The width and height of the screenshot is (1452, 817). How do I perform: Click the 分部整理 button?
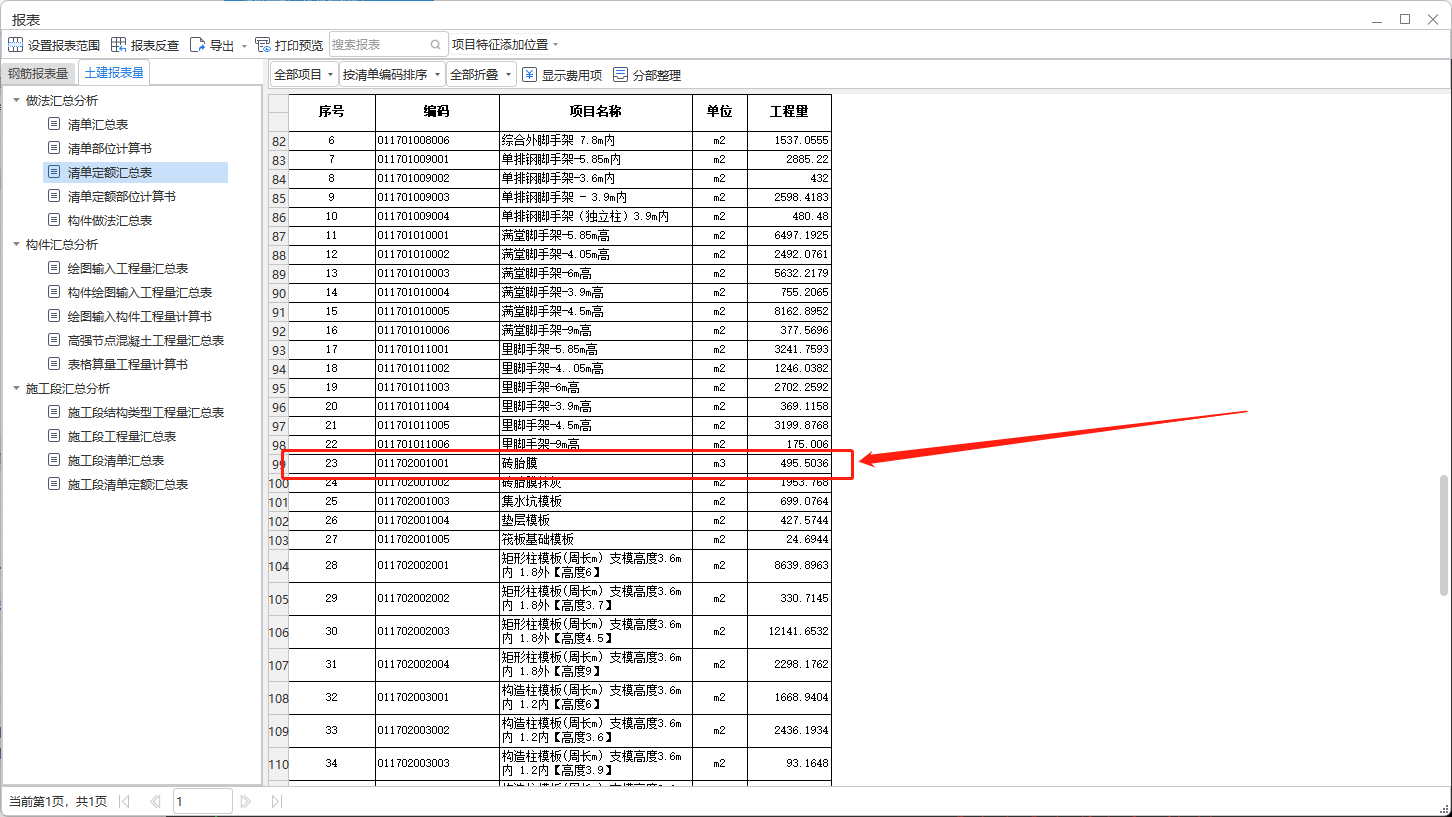pyautogui.click(x=647, y=75)
